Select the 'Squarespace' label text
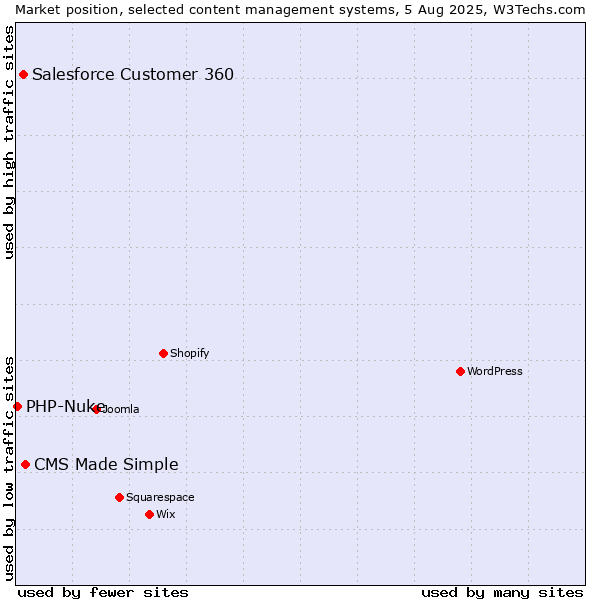600x600 pixels. pos(160,497)
